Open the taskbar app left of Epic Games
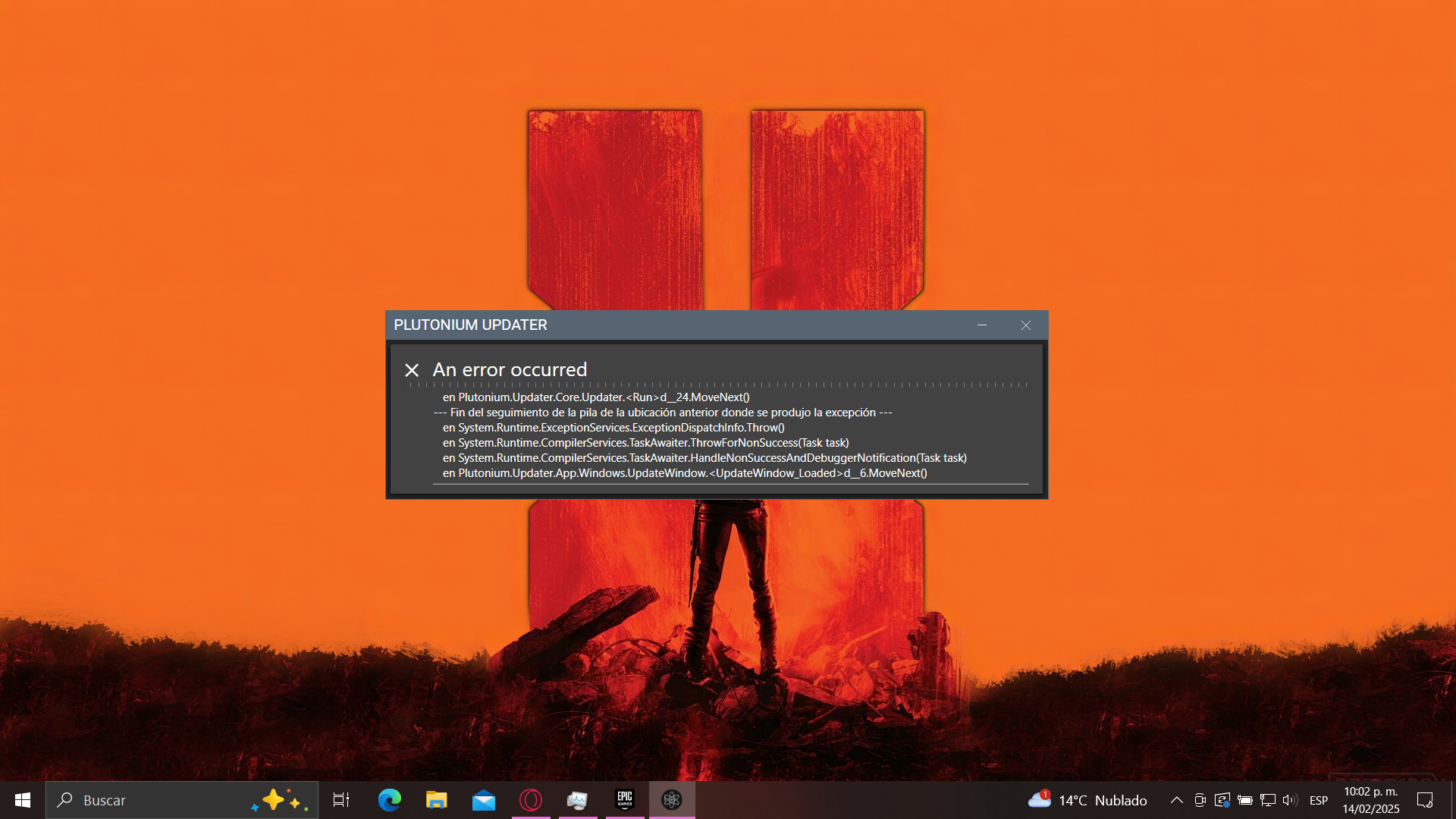 click(x=577, y=800)
